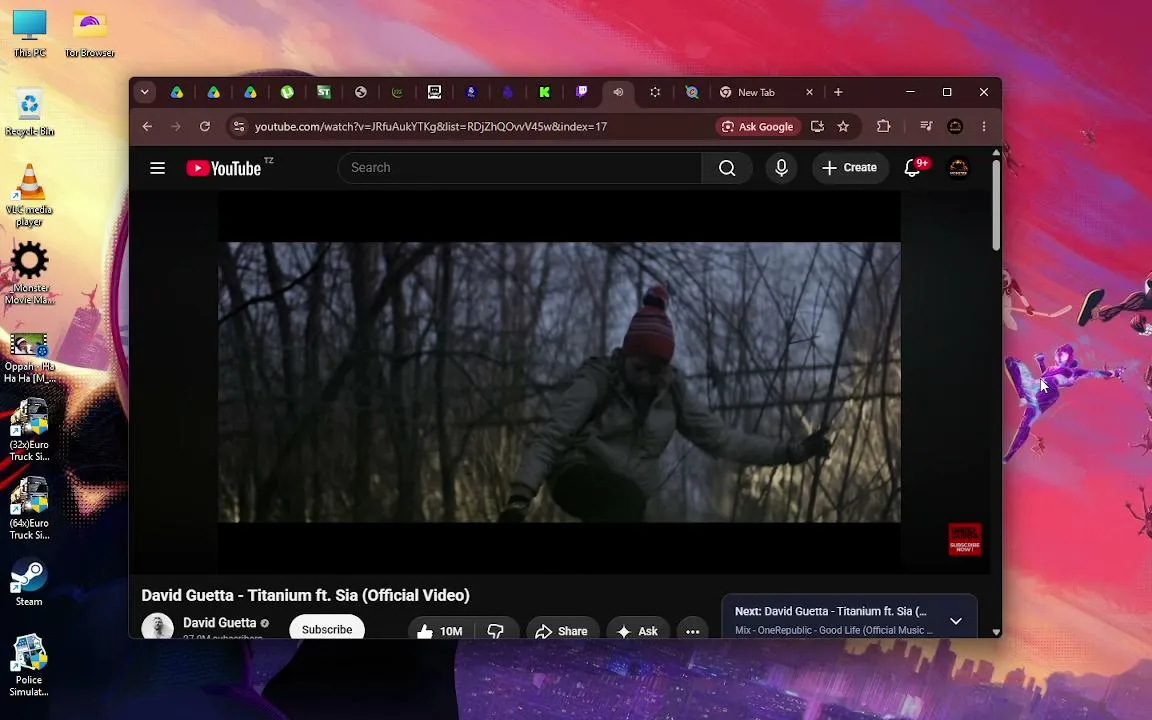Screen dimensions: 1152x720
Task: Click Ask Google in the address bar
Action: tap(757, 126)
